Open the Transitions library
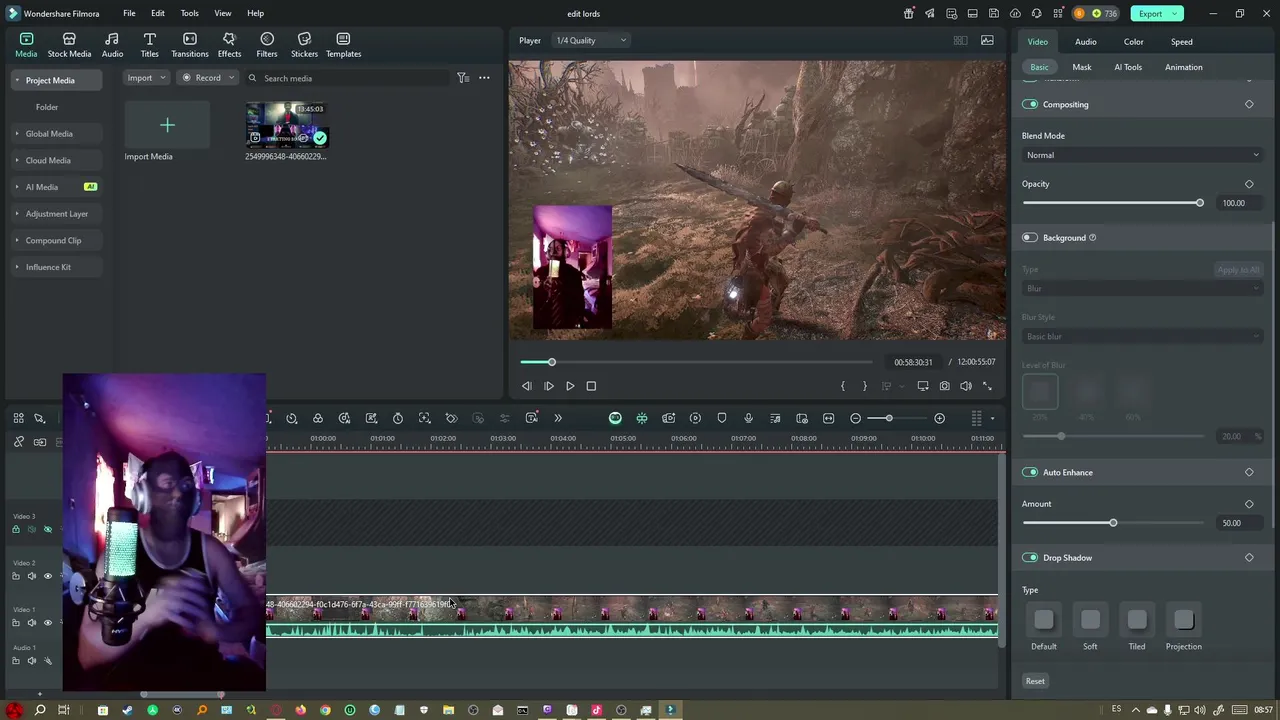The width and height of the screenshot is (1280, 720). point(189,45)
